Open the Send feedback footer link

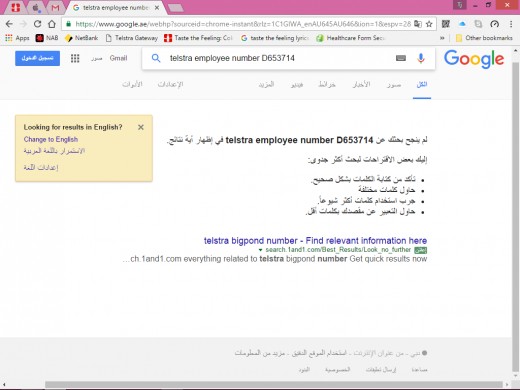point(381,369)
